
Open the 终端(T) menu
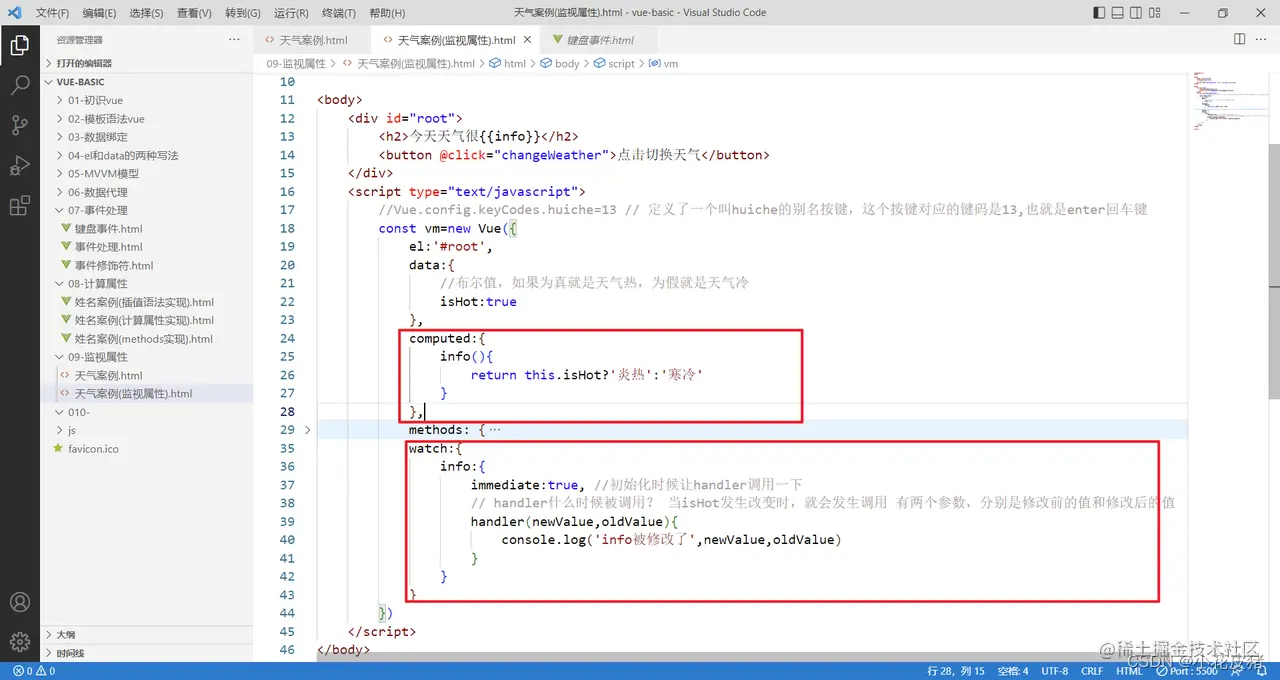(339, 13)
